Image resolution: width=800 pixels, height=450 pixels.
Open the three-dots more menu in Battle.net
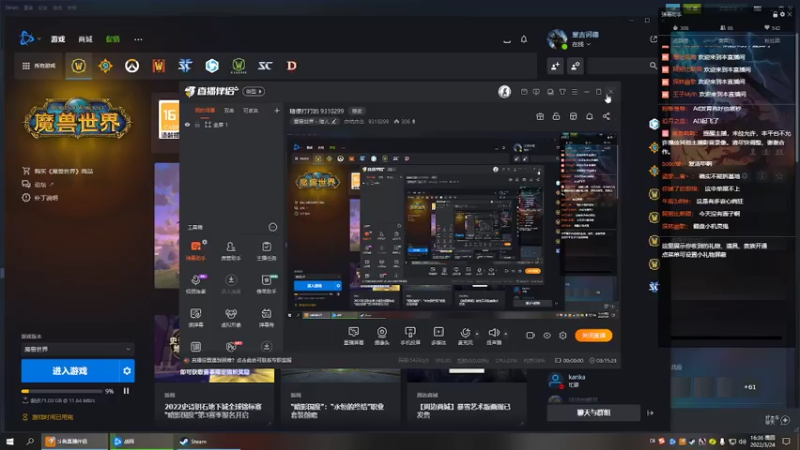pyautogui.click(x=138, y=39)
